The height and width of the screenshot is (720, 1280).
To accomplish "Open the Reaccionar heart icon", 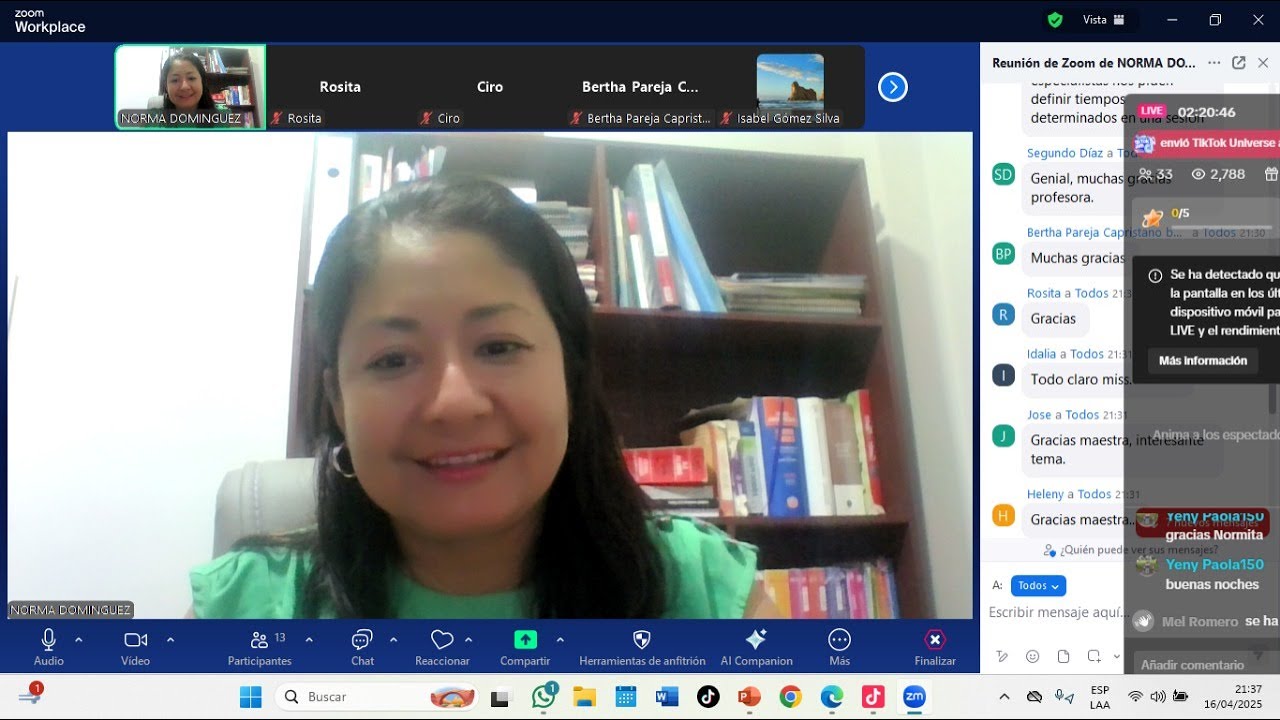I will (442, 640).
